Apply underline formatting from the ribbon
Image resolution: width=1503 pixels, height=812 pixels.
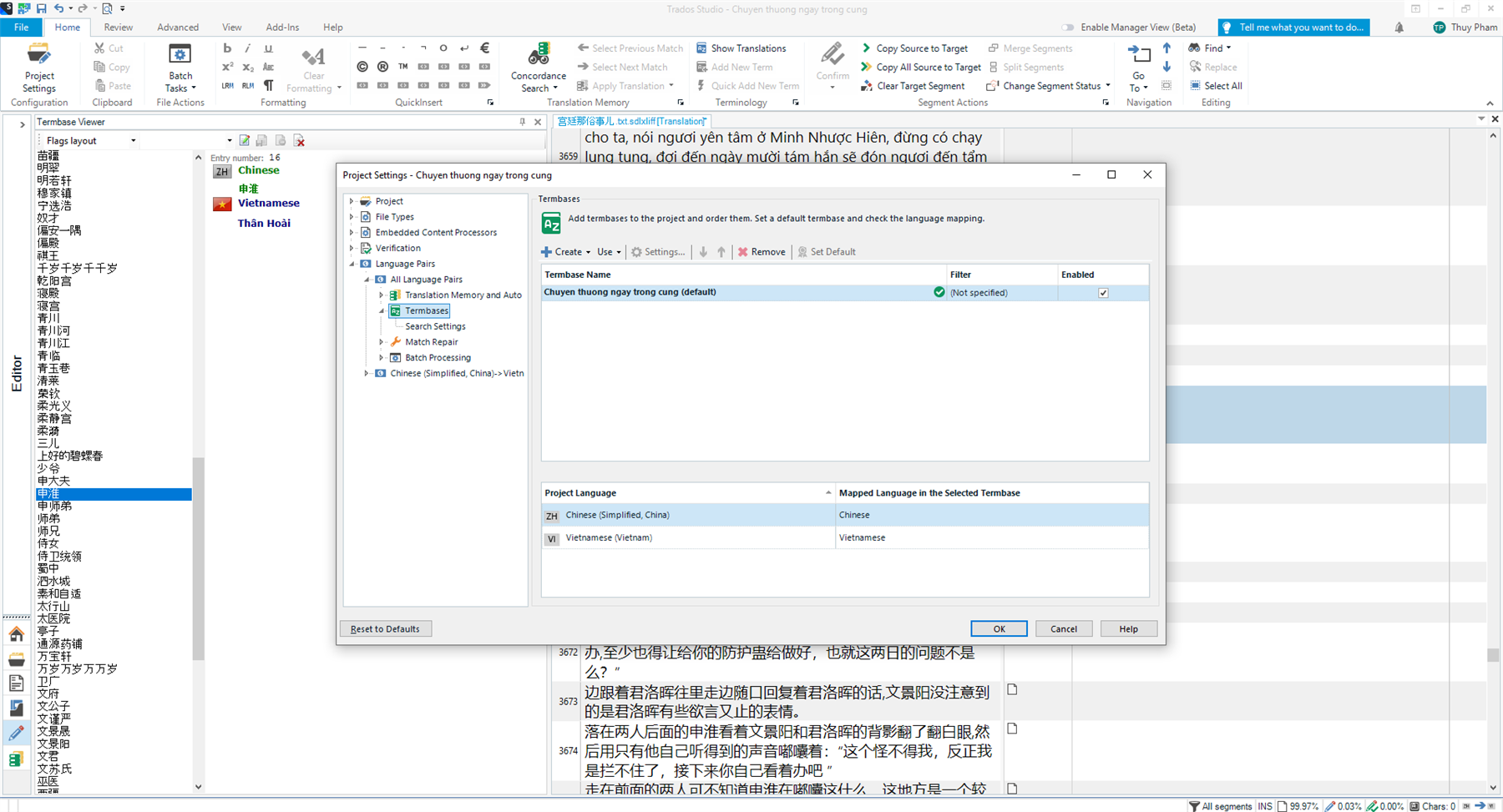pos(268,48)
